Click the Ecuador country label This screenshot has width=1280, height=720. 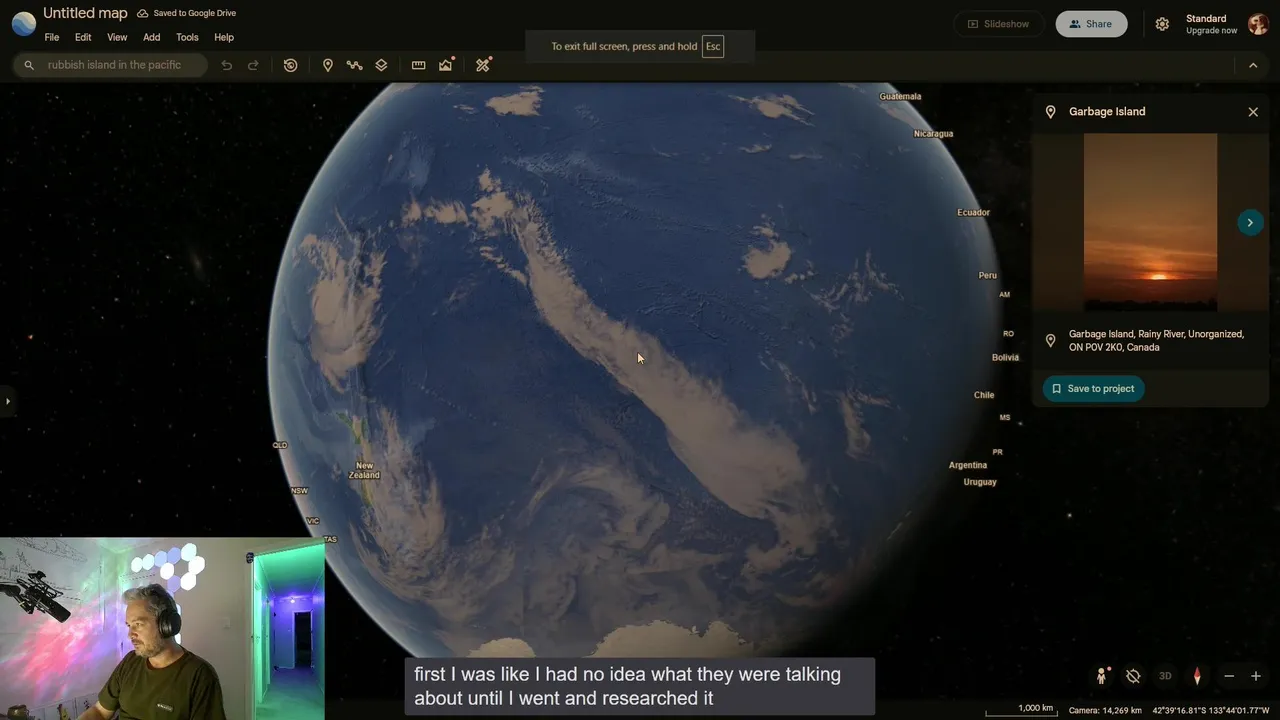pyautogui.click(x=973, y=212)
